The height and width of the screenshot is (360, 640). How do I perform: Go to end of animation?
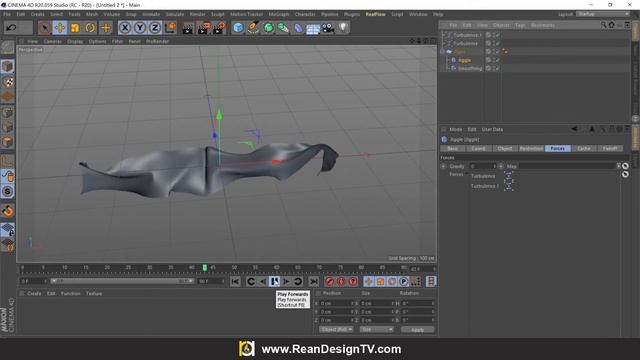pos(313,282)
